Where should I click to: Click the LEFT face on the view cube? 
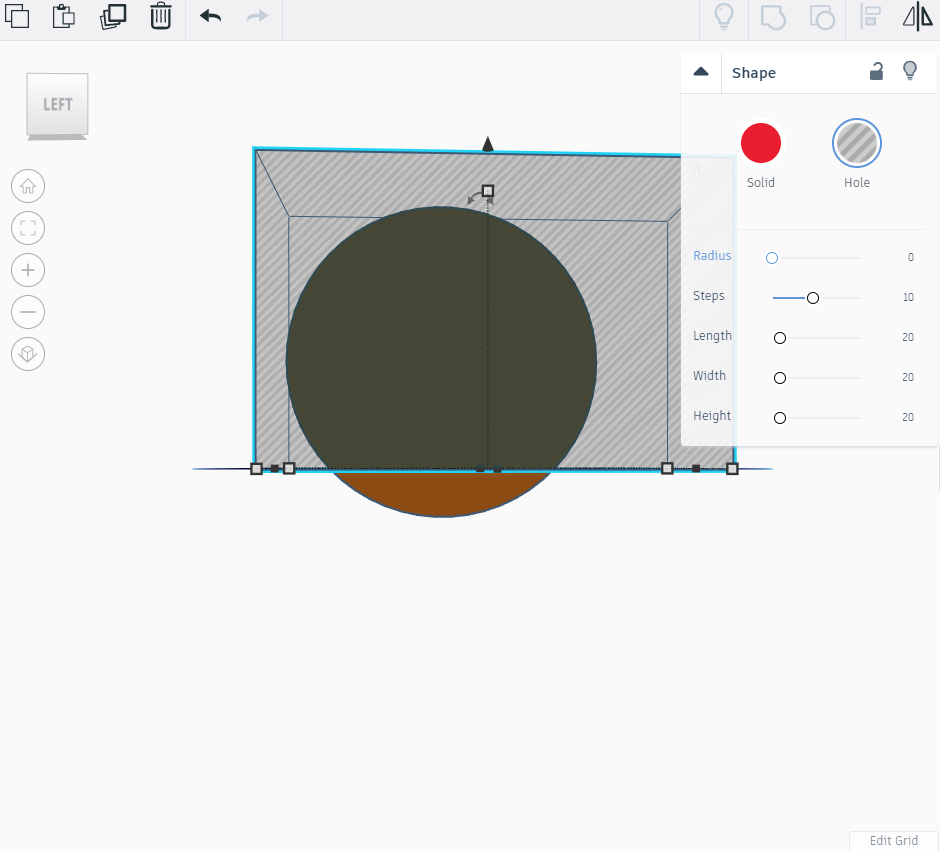(x=57, y=105)
